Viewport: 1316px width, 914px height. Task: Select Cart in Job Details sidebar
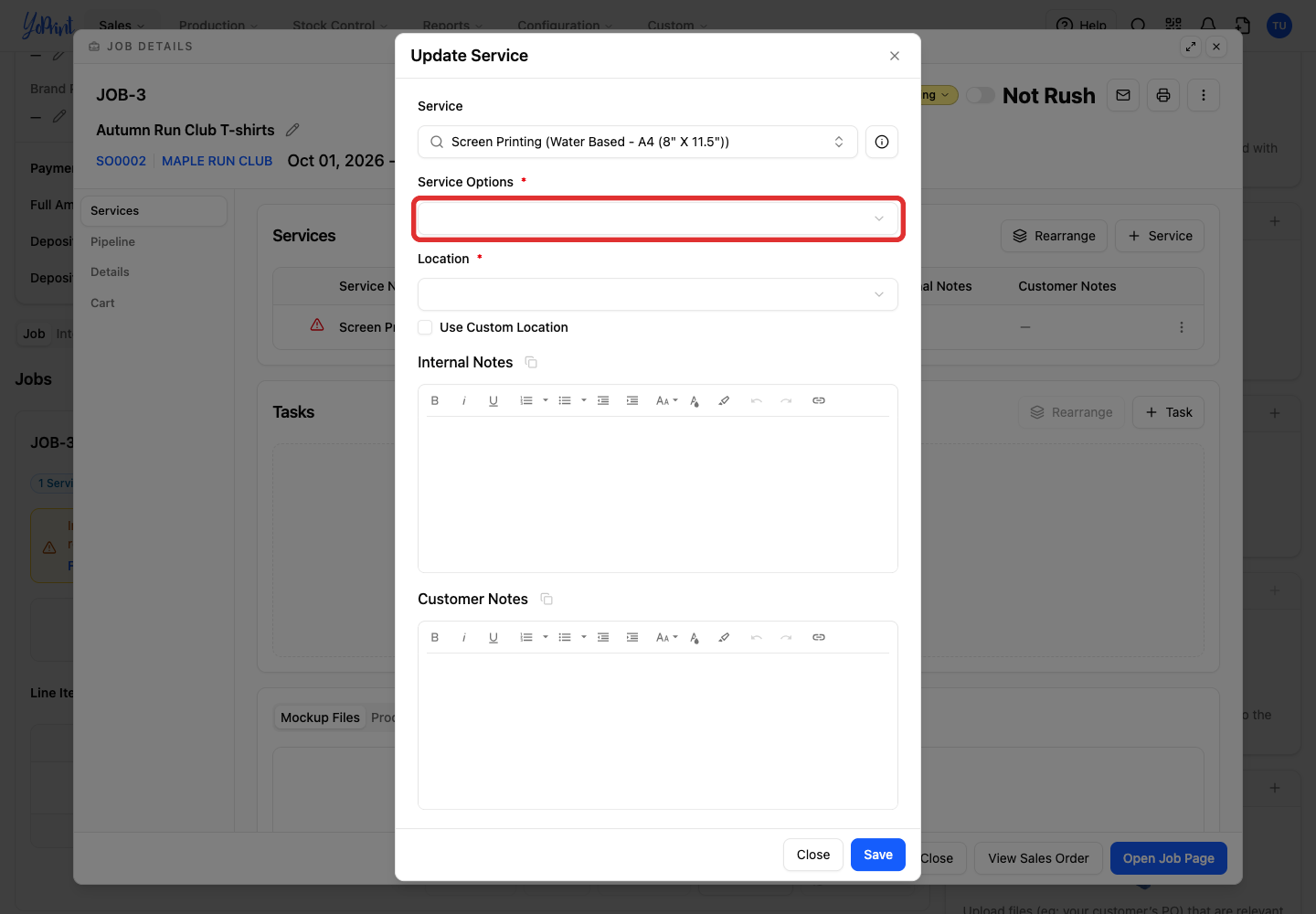[x=102, y=303]
